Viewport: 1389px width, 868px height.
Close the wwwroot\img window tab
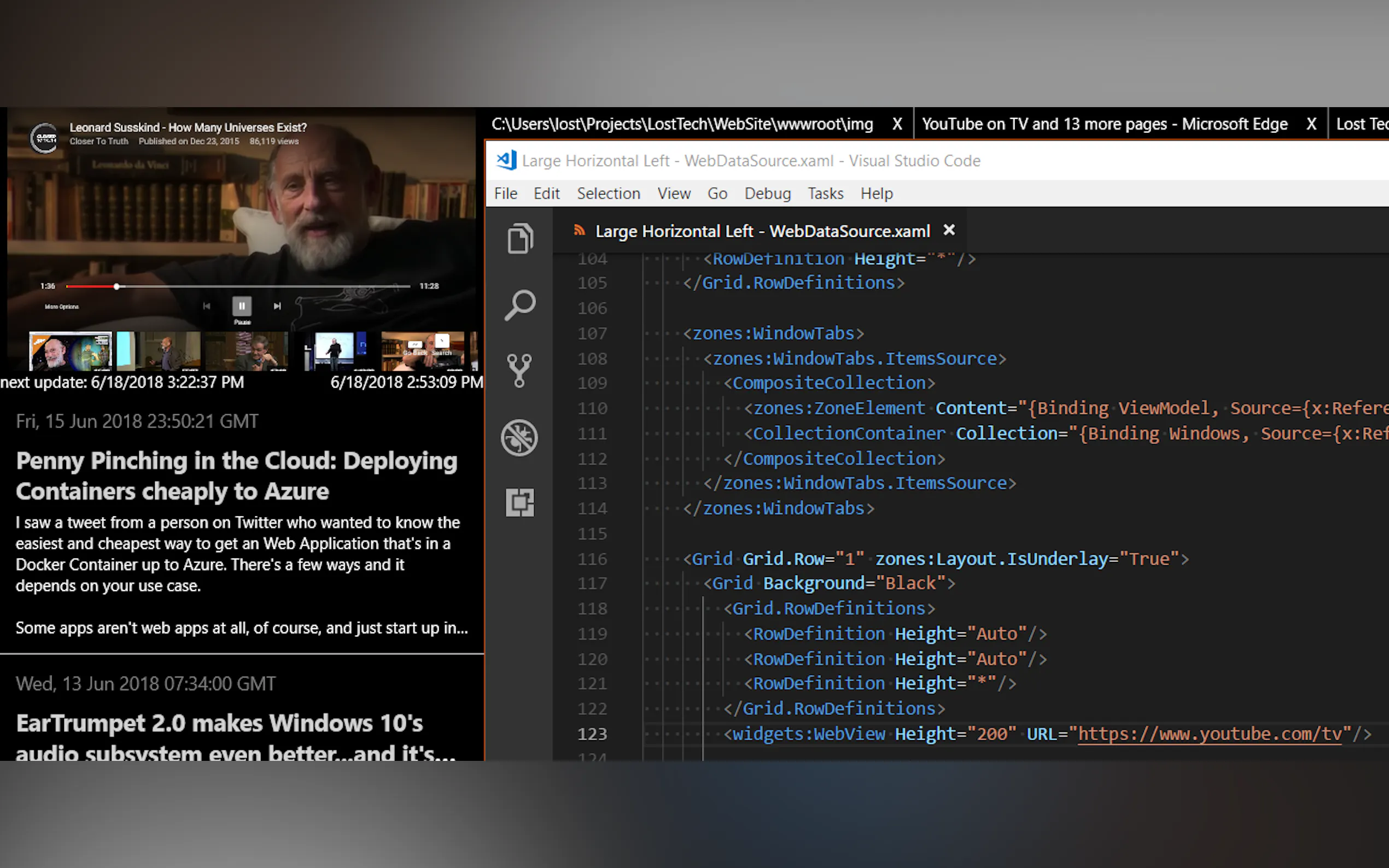tap(897, 124)
